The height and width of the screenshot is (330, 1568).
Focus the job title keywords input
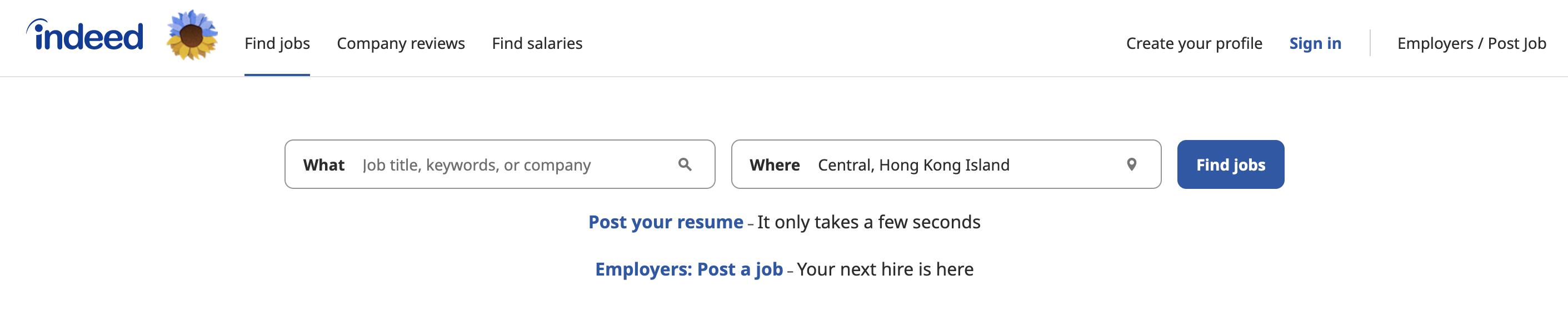(x=511, y=165)
